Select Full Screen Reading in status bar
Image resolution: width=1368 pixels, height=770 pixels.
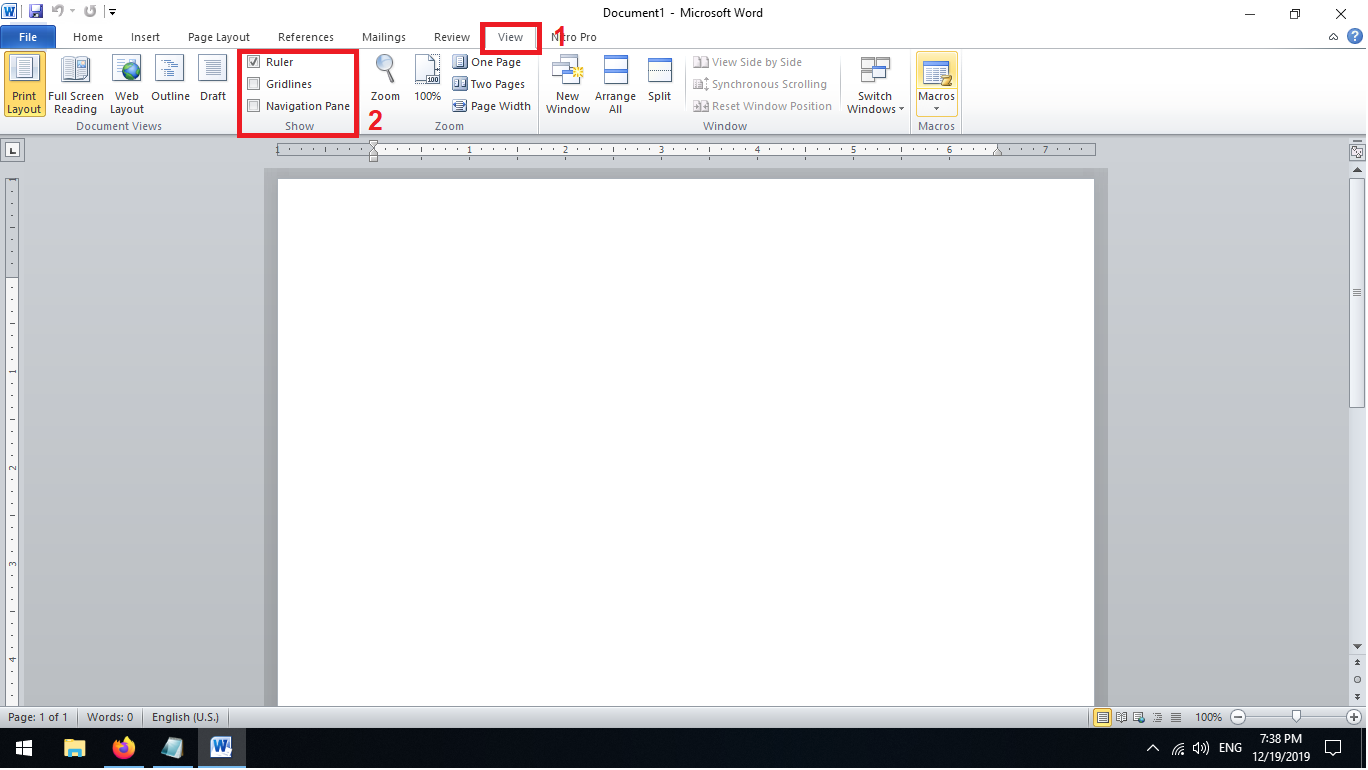click(1122, 717)
